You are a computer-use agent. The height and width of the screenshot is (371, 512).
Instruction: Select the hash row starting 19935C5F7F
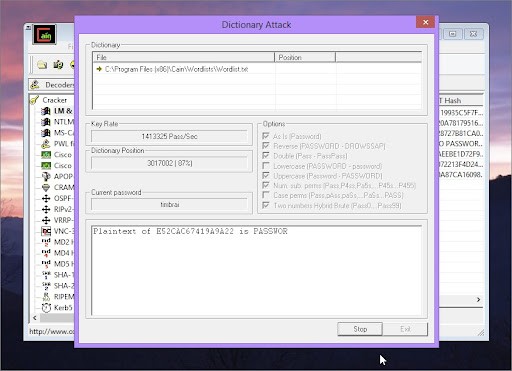(461, 113)
